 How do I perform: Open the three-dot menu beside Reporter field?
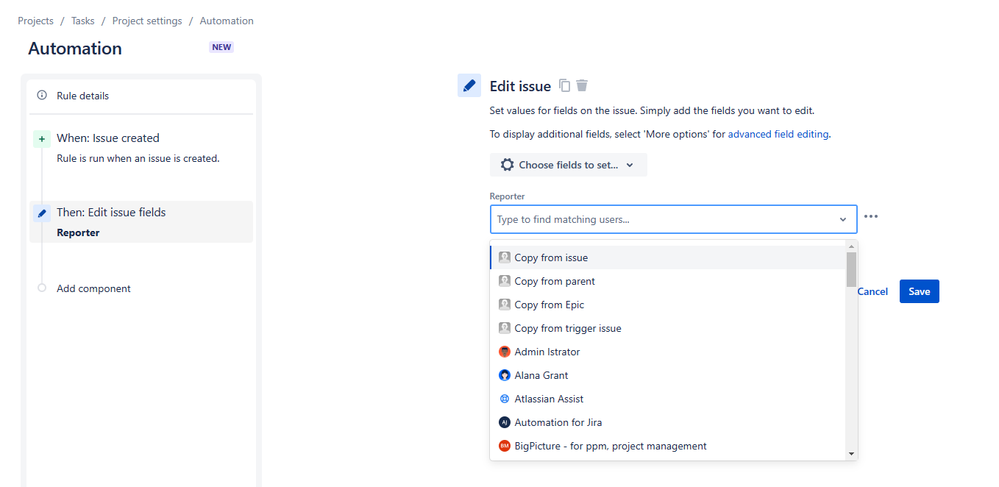click(871, 217)
